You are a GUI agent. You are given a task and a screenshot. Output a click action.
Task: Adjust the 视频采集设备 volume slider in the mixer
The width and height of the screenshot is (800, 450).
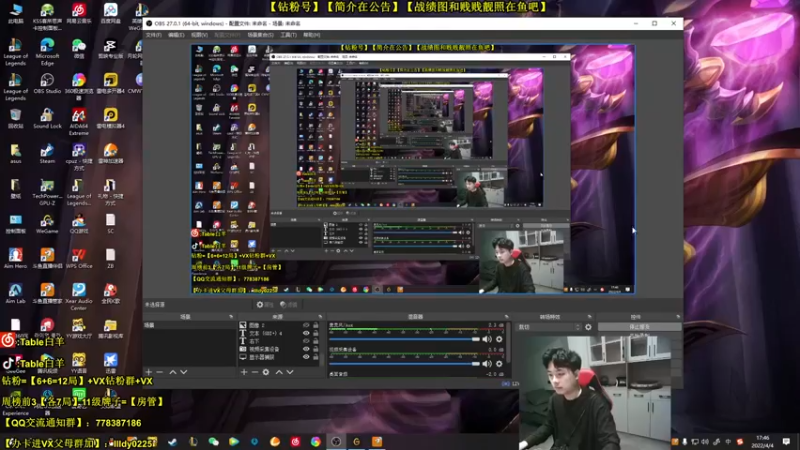(405, 364)
